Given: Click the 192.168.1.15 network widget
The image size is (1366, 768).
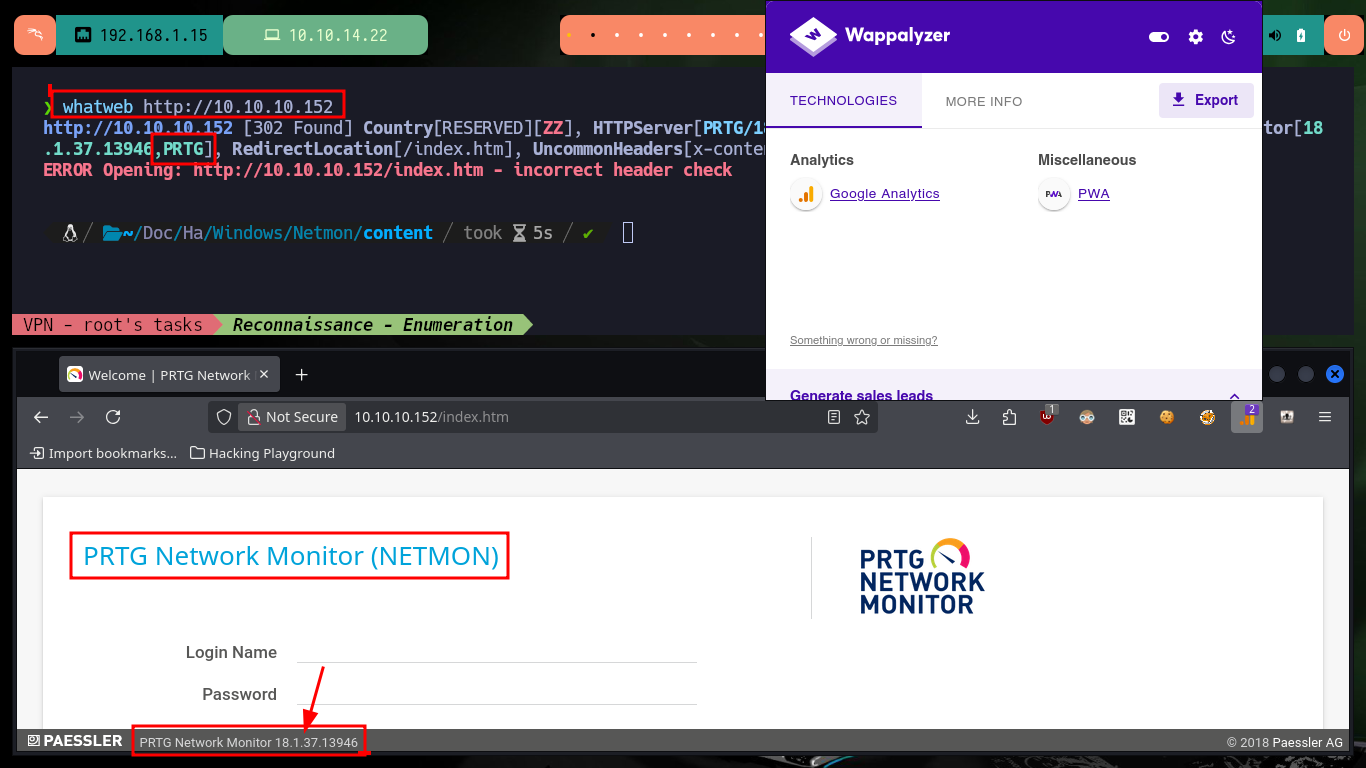Looking at the screenshot, I should (x=140, y=35).
